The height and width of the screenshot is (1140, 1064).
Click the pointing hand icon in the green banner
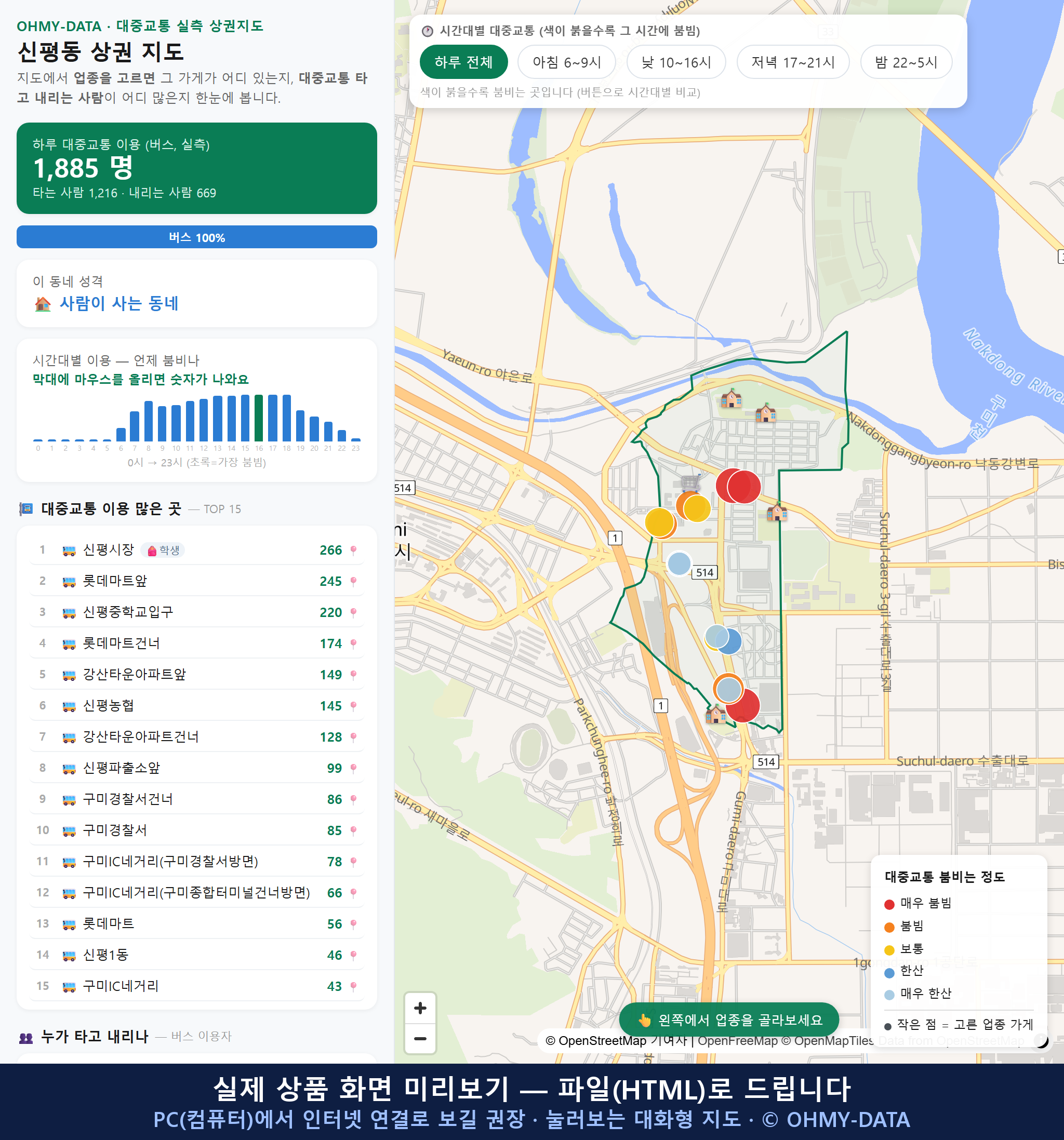pos(645,1020)
